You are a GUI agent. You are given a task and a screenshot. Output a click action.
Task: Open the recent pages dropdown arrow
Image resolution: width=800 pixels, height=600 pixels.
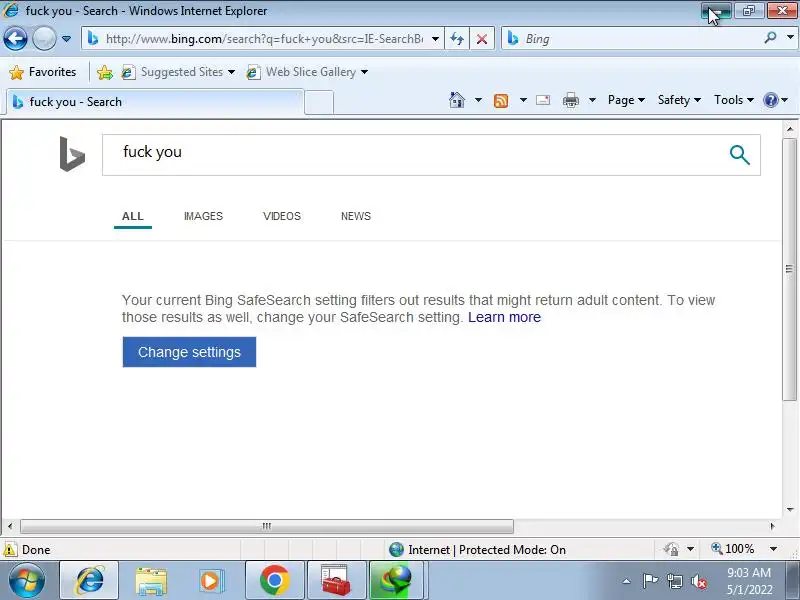pyautogui.click(x=66, y=39)
